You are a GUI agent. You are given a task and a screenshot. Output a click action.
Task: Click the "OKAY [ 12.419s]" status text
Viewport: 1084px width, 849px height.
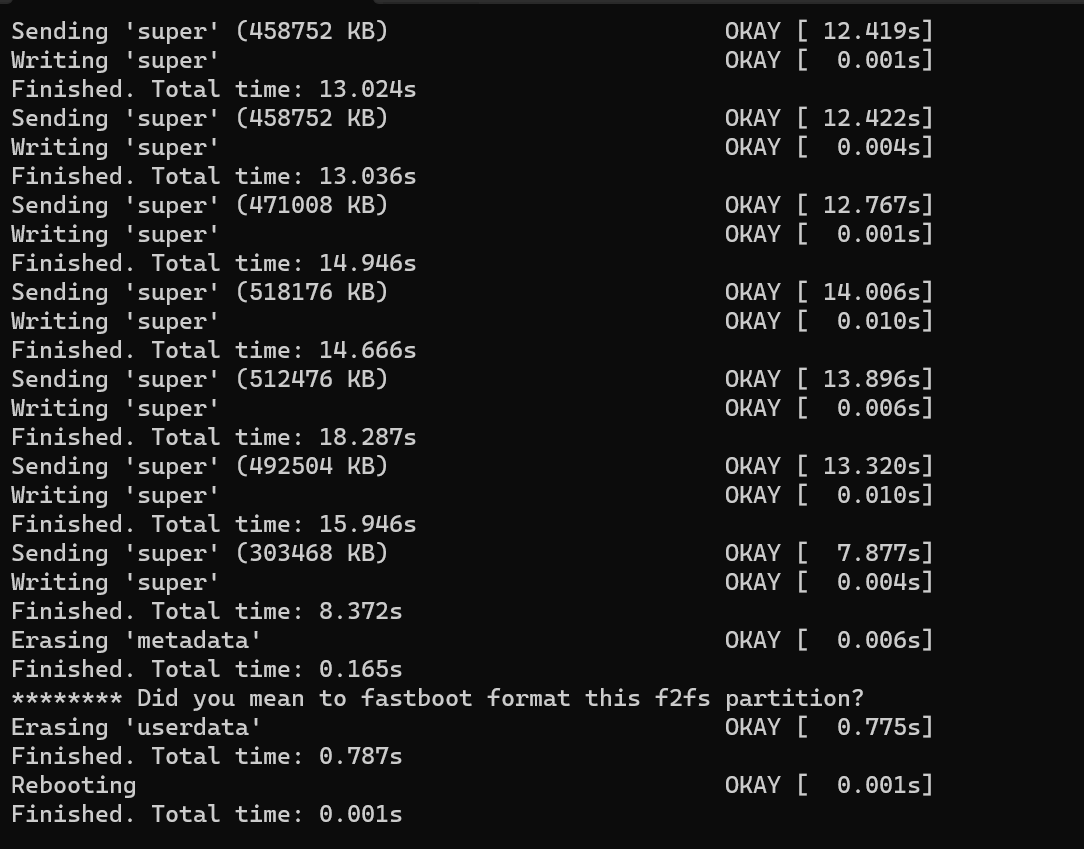point(829,31)
